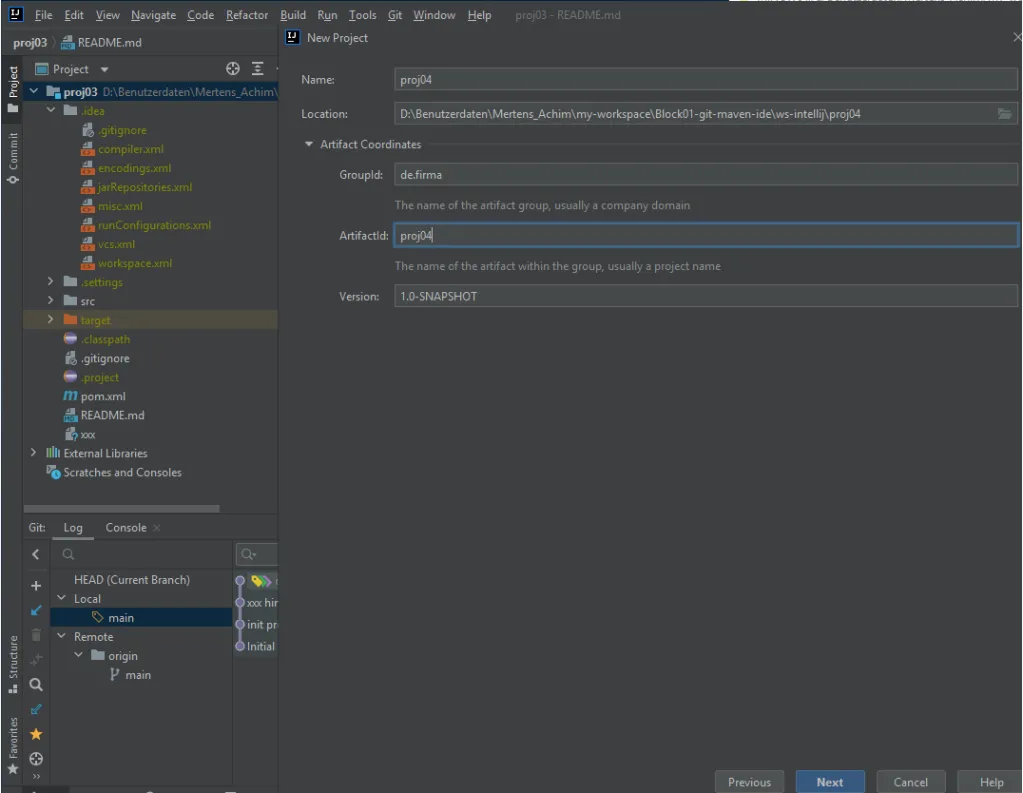The width and height of the screenshot is (1023, 793).
Task: Expand the target folder
Action: coord(51,319)
